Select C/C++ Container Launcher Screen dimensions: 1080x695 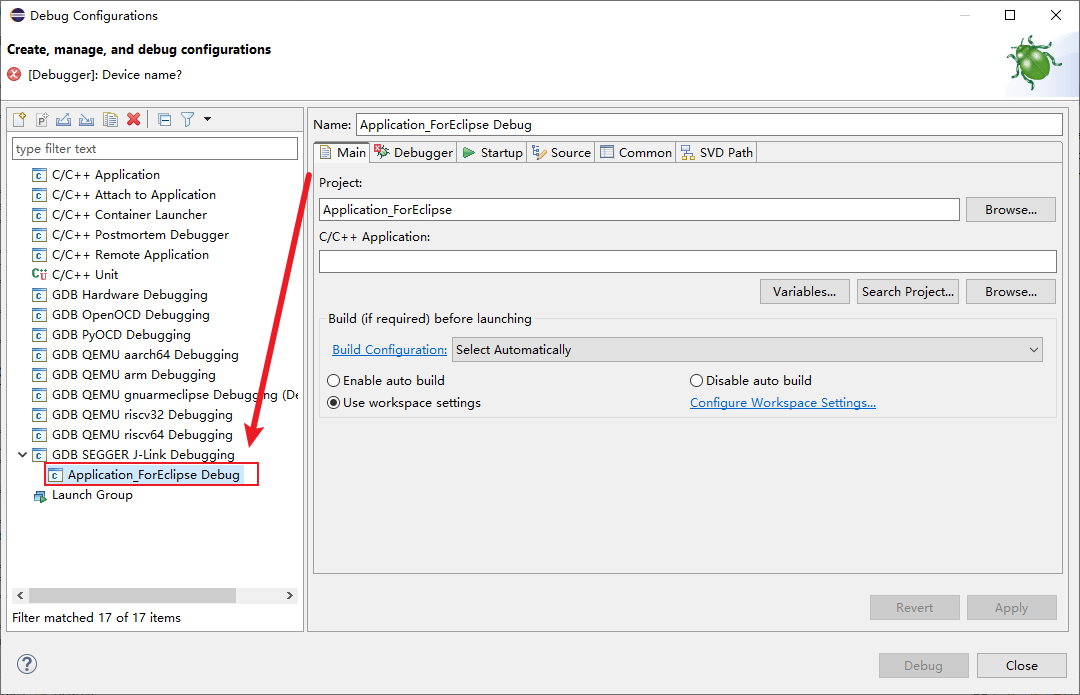[x=129, y=215]
